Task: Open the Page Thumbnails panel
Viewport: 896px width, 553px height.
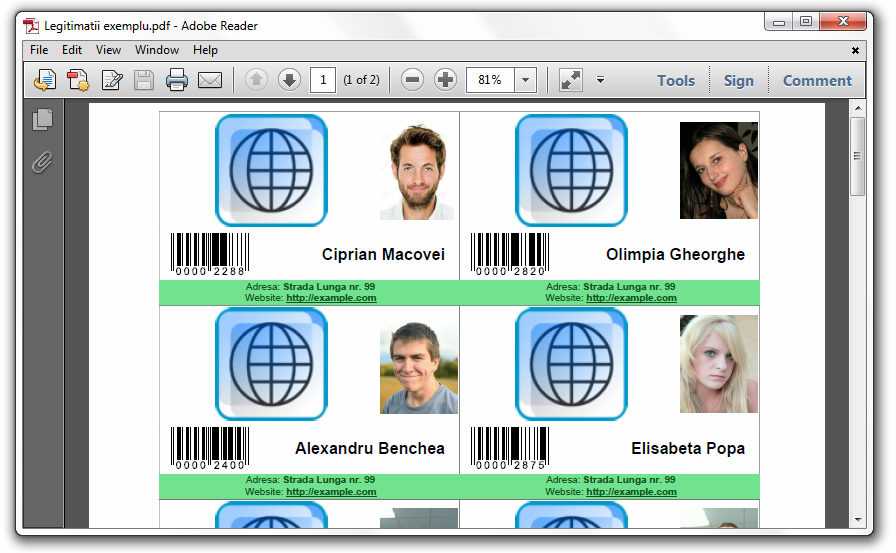Action: pos(42,120)
